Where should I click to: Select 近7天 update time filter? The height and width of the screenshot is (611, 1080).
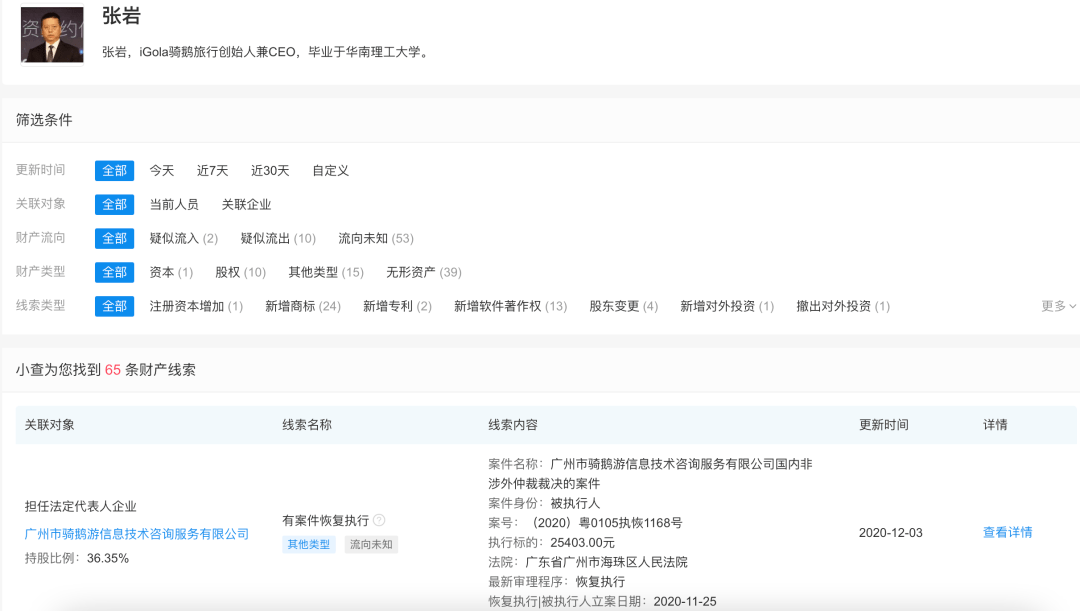(213, 170)
